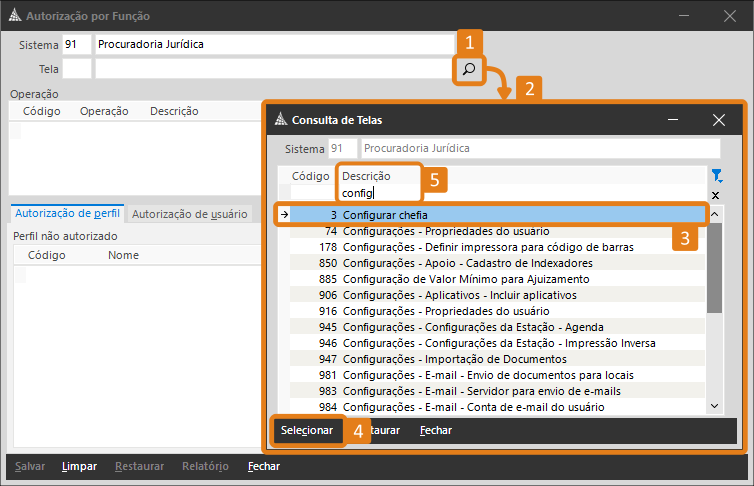
Task: Click Fechar in the Consulta de Telas dialog
Action: (435, 430)
